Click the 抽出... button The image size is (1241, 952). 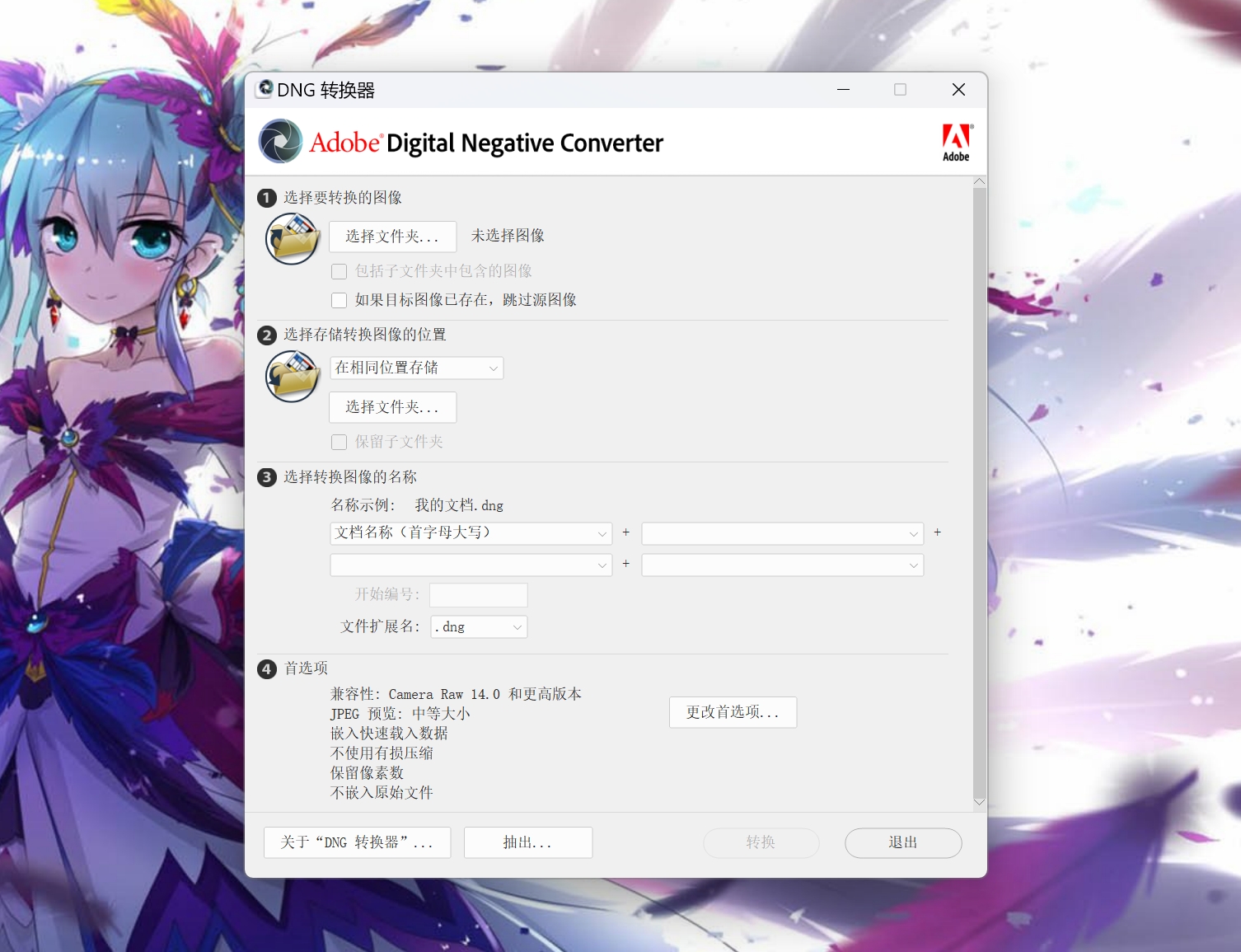pyautogui.click(x=528, y=842)
